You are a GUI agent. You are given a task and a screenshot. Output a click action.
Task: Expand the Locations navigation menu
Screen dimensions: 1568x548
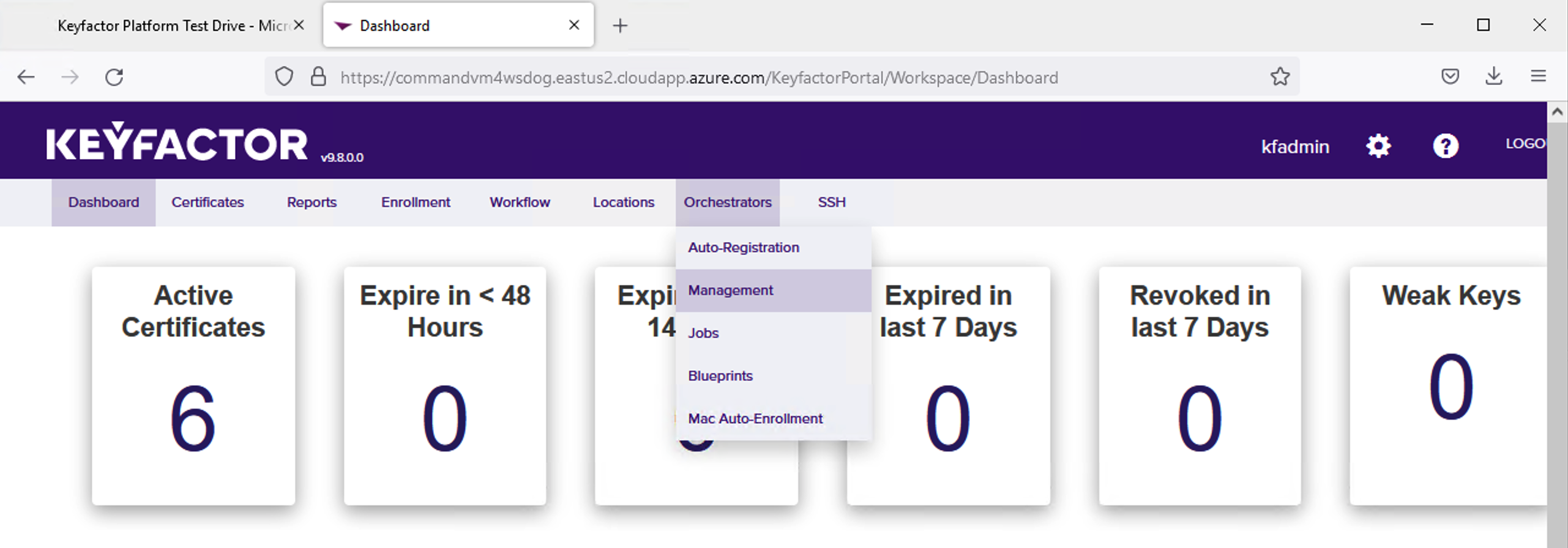point(623,202)
